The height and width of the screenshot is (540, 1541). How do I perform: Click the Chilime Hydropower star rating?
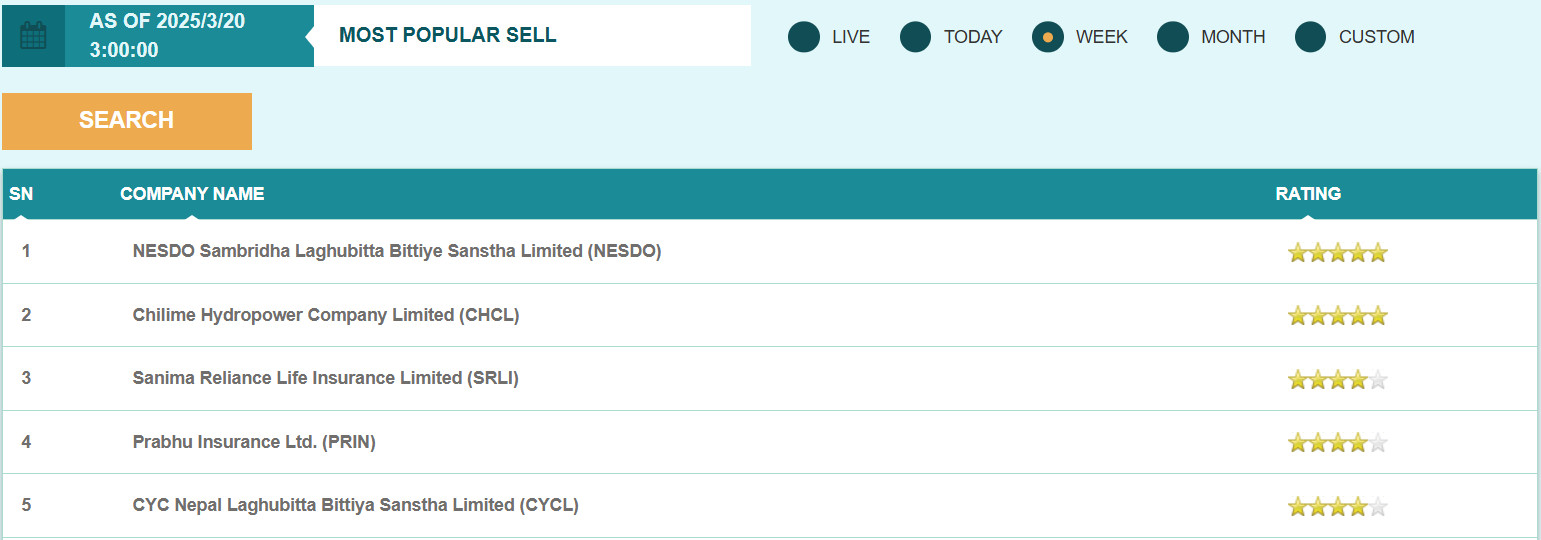[x=1337, y=316]
